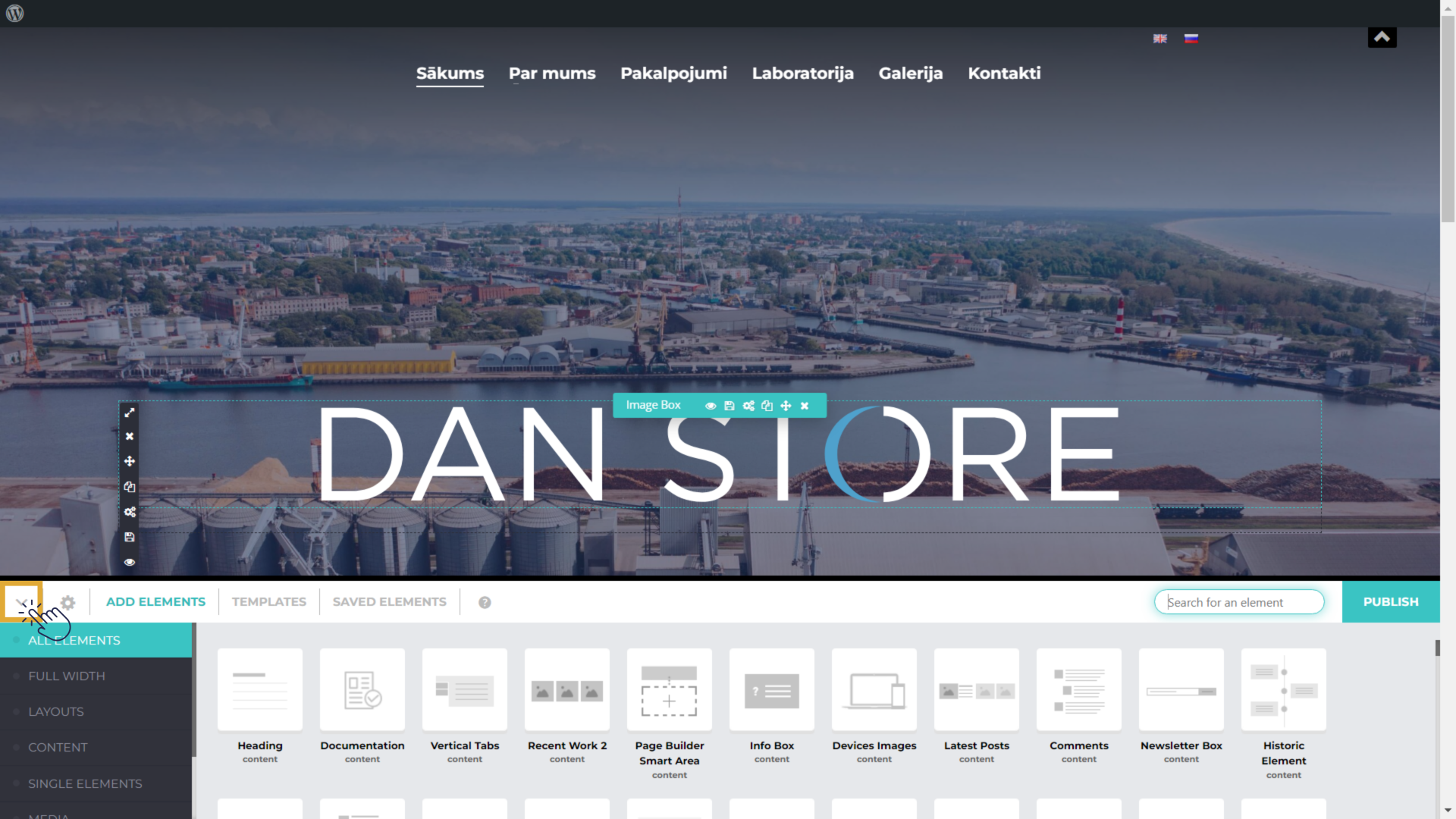Save the Image Box element
This screenshot has height=819, width=1456.
pyautogui.click(x=730, y=406)
